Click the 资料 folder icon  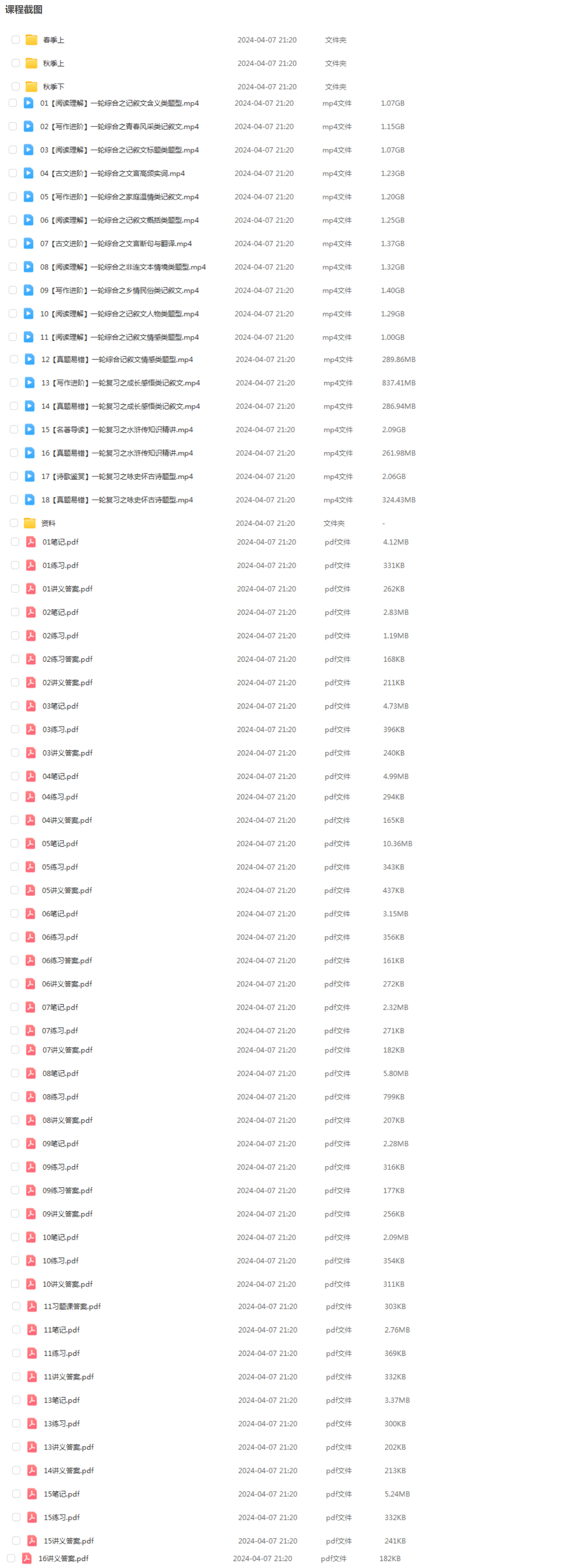tap(30, 524)
